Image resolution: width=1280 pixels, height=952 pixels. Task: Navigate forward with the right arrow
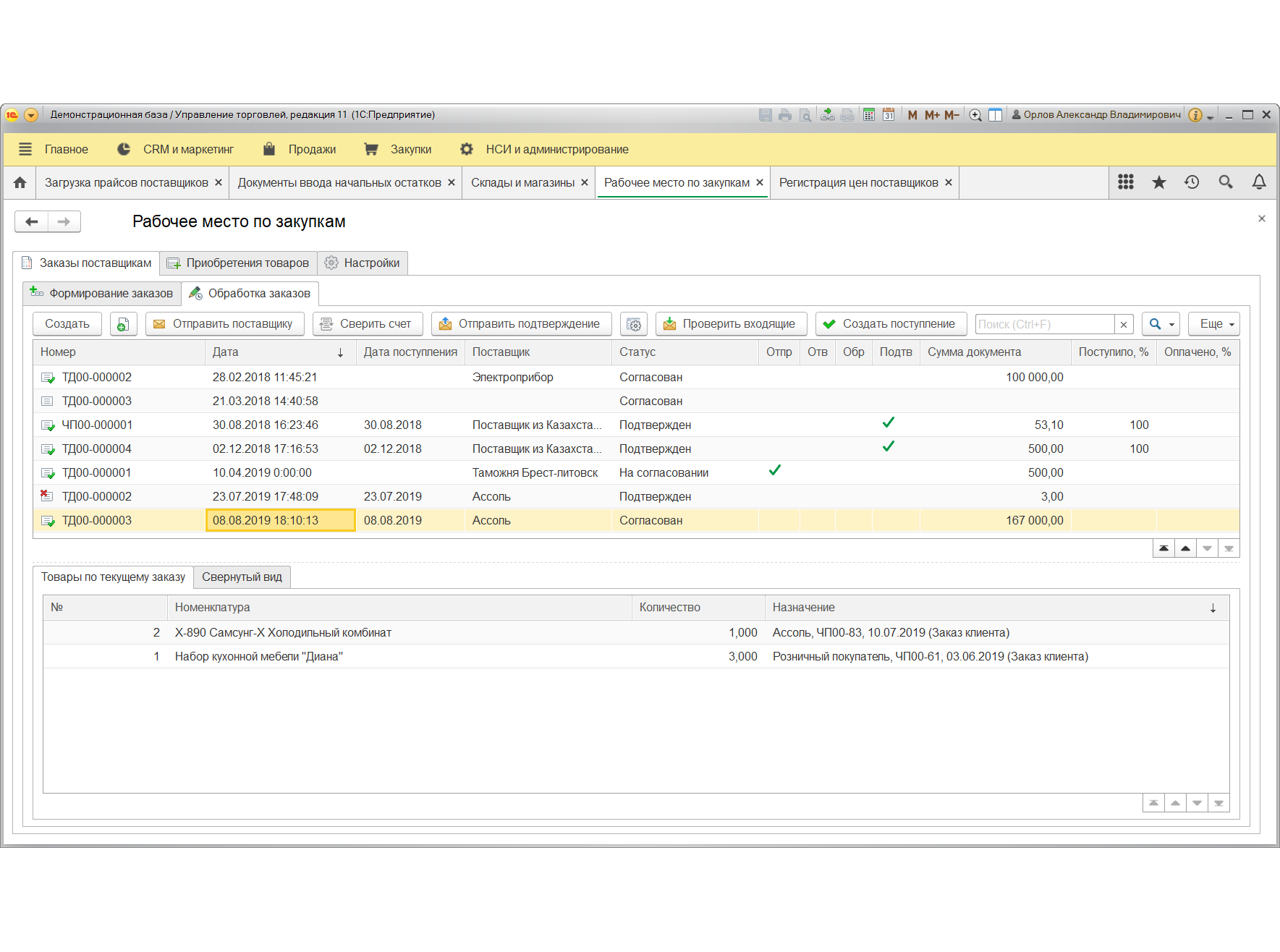click(64, 221)
